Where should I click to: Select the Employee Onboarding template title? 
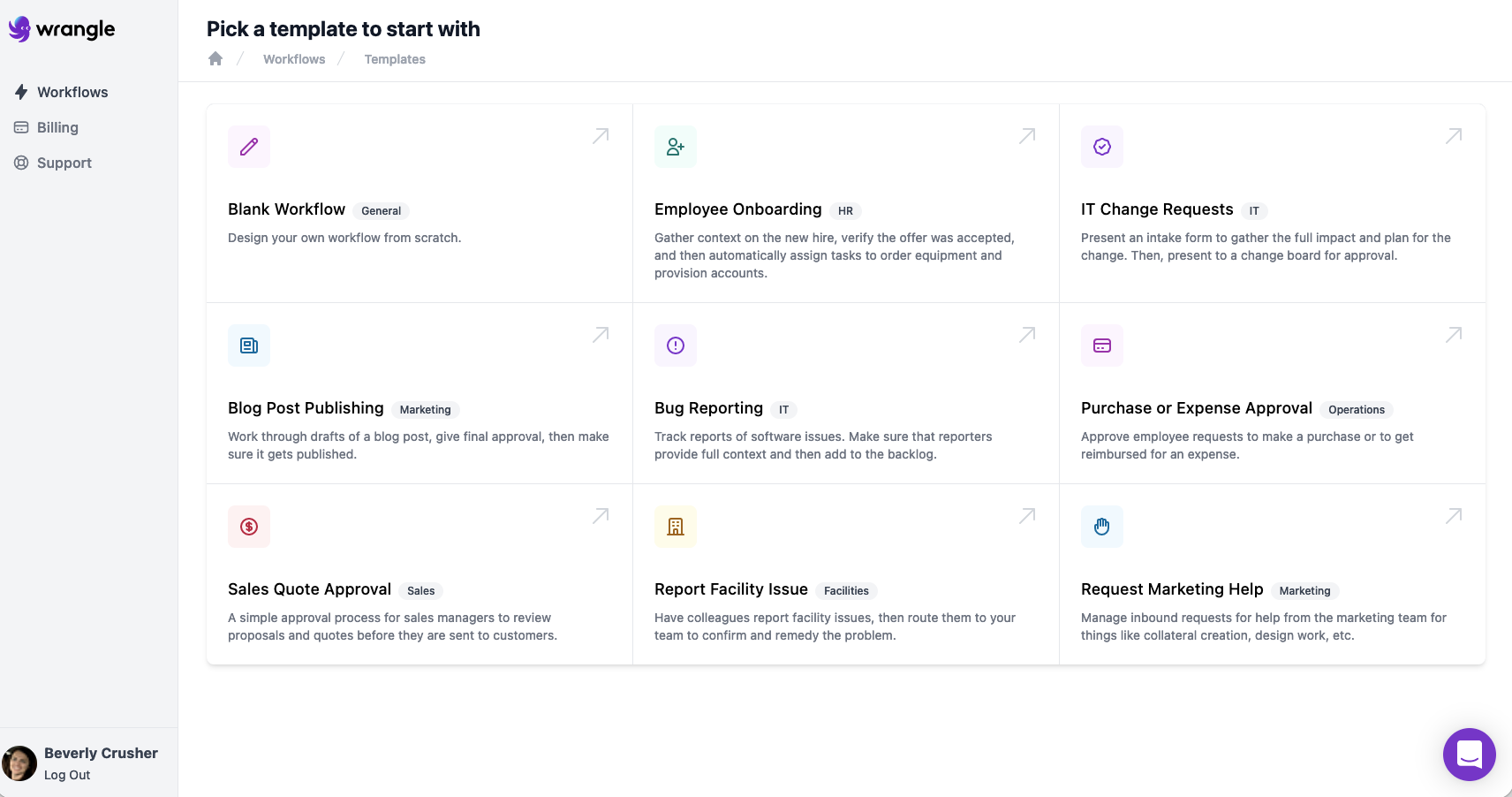(737, 209)
